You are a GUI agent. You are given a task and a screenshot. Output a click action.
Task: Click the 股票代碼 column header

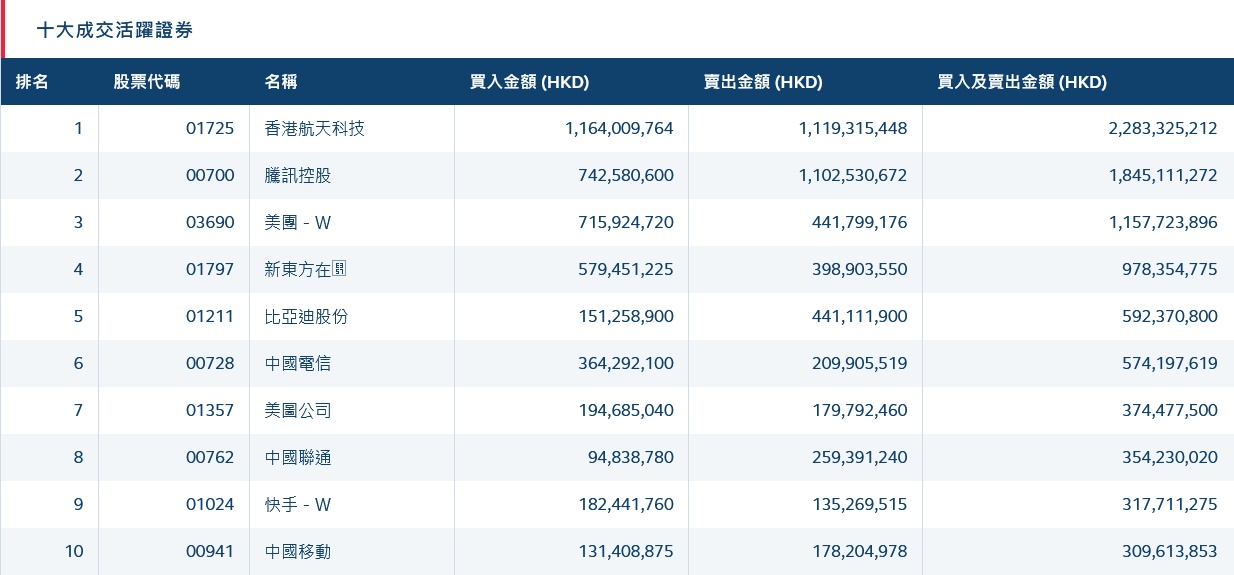point(147,83)
